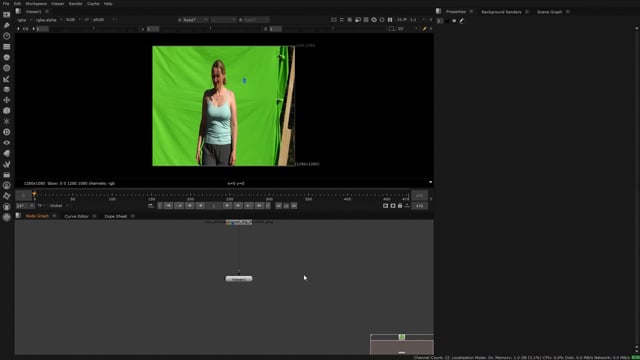Open the Filter nodes toolbar menu

pyautogui.click(x=7, y=68)
